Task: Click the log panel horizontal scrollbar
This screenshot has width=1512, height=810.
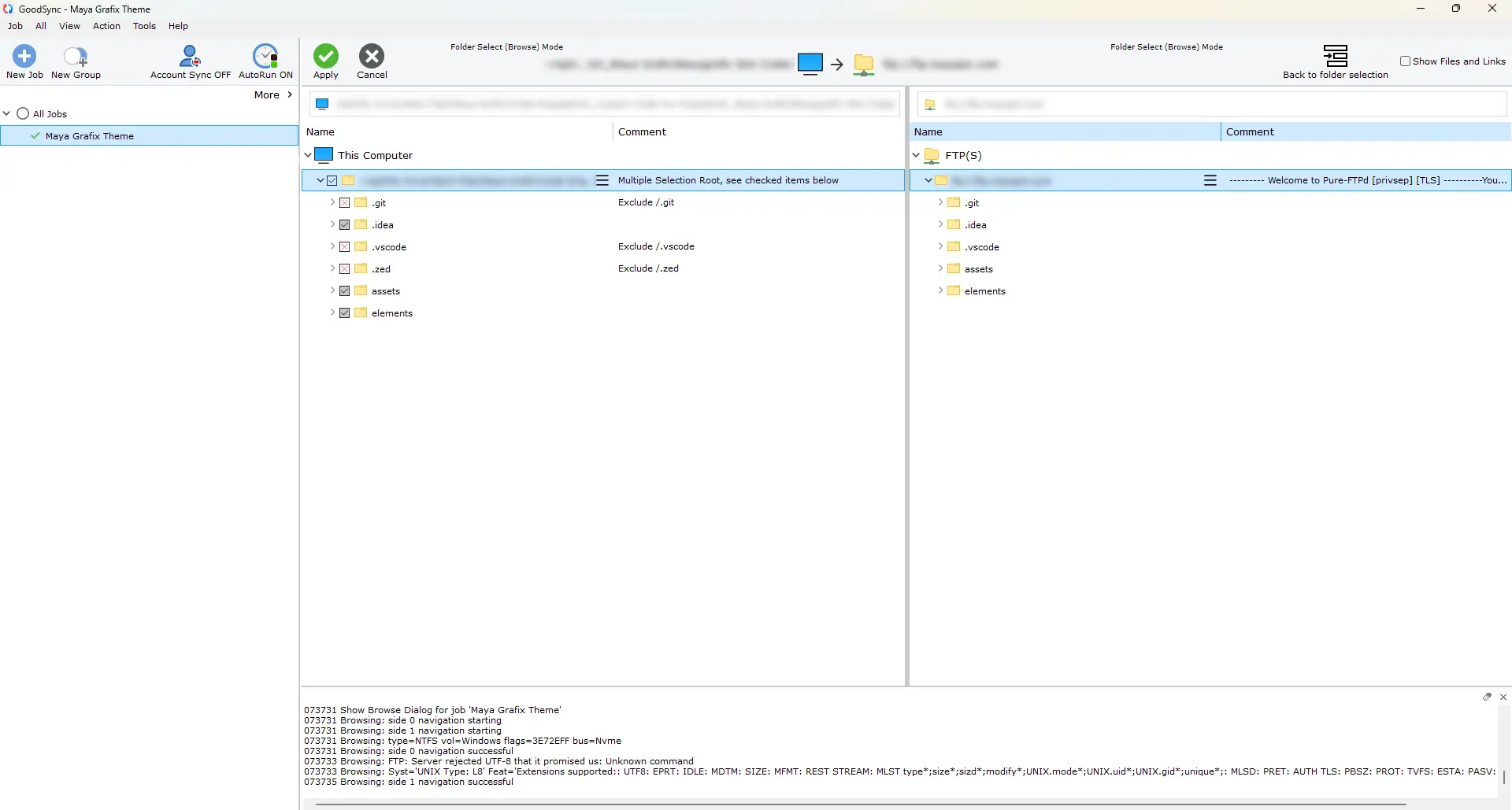Action: click(x=861, y=804)
